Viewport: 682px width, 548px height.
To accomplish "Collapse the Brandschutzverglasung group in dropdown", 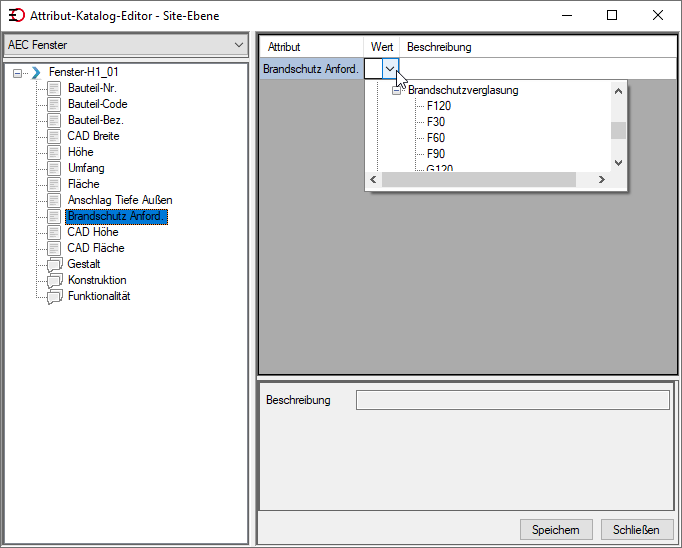I will tap(396, 90).
